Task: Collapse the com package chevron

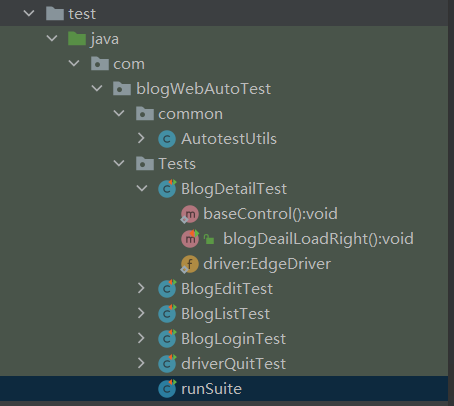Action: point(74,63)
